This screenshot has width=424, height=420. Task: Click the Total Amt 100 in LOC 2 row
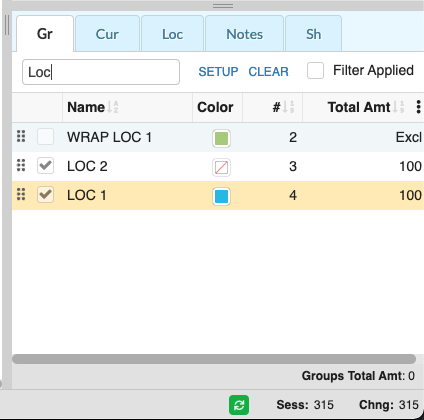pyautogui.click(x=411, y=166)
